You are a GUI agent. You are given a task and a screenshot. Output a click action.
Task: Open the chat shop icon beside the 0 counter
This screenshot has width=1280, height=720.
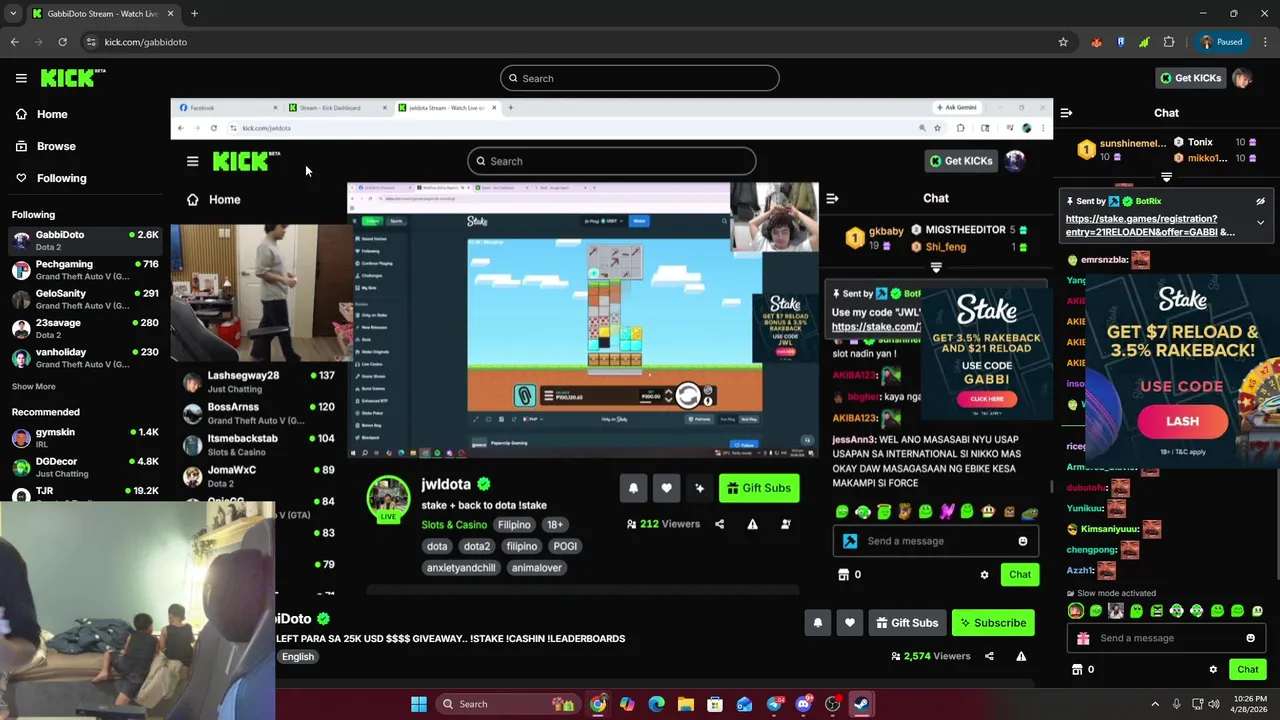[x=1077, y=670]
